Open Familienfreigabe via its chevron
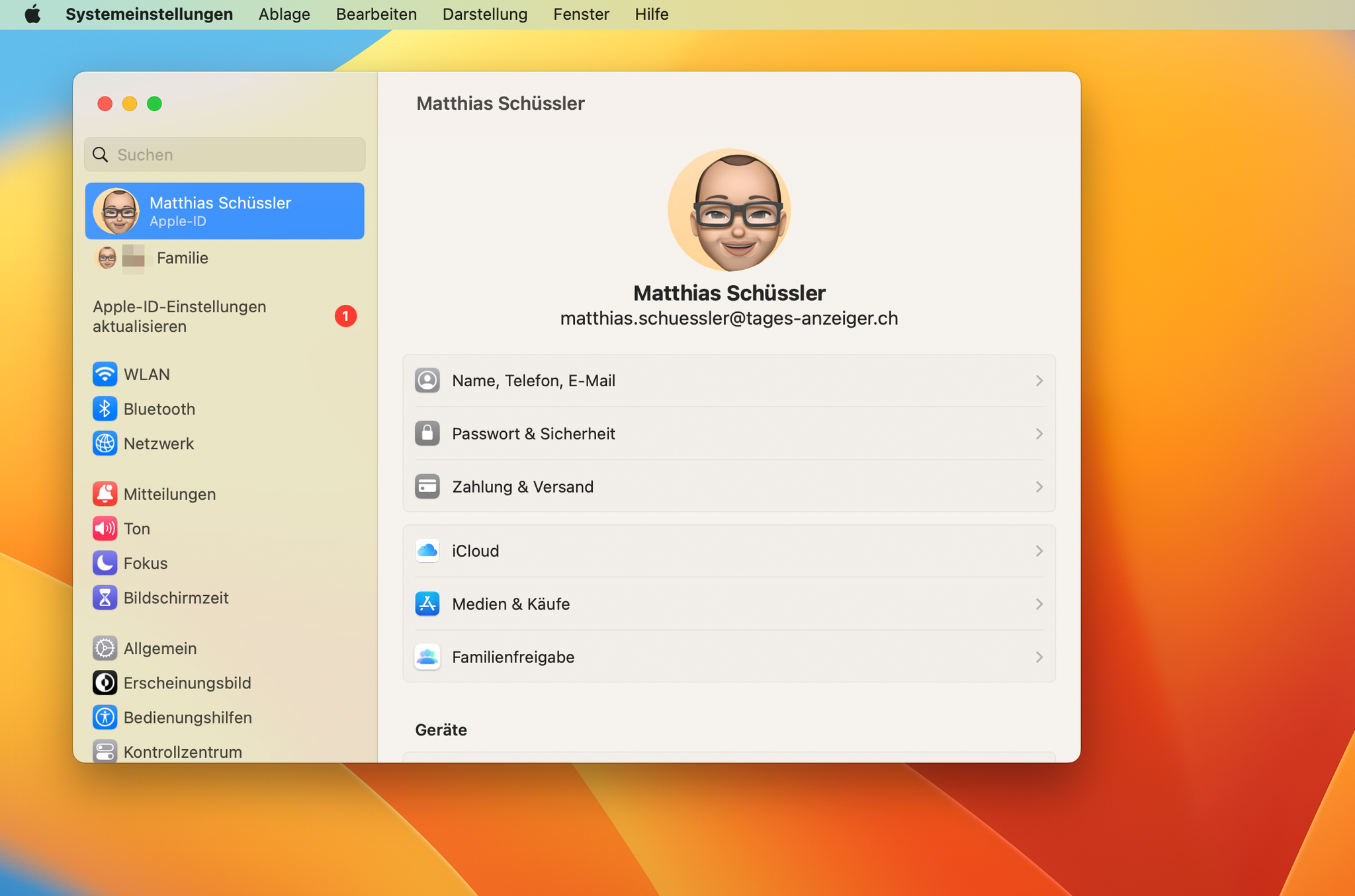Viewport: 1355px width, 896px height. 1039,656
